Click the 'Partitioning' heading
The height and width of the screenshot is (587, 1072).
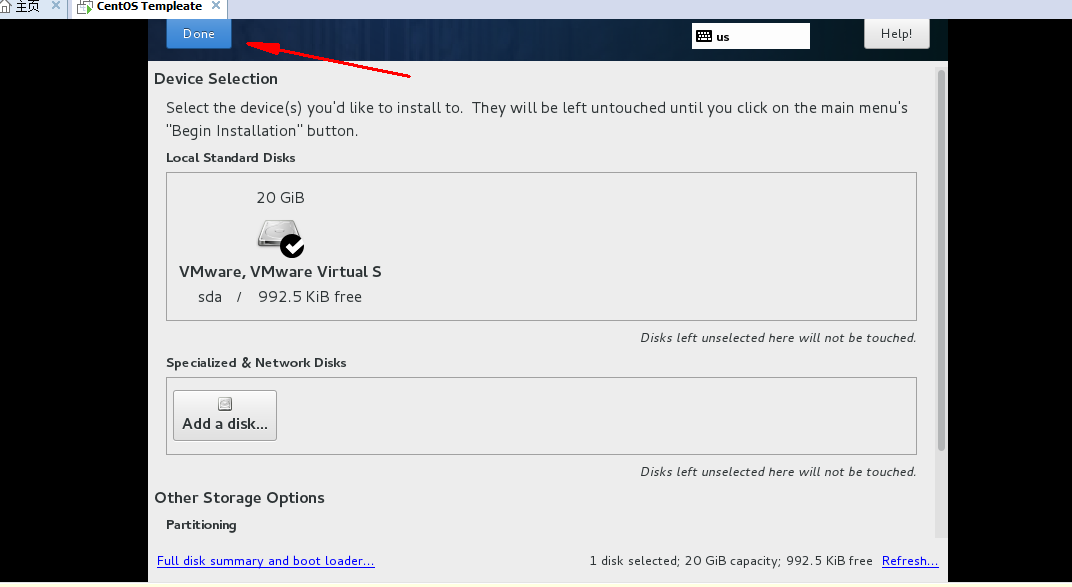click(201, 525)
